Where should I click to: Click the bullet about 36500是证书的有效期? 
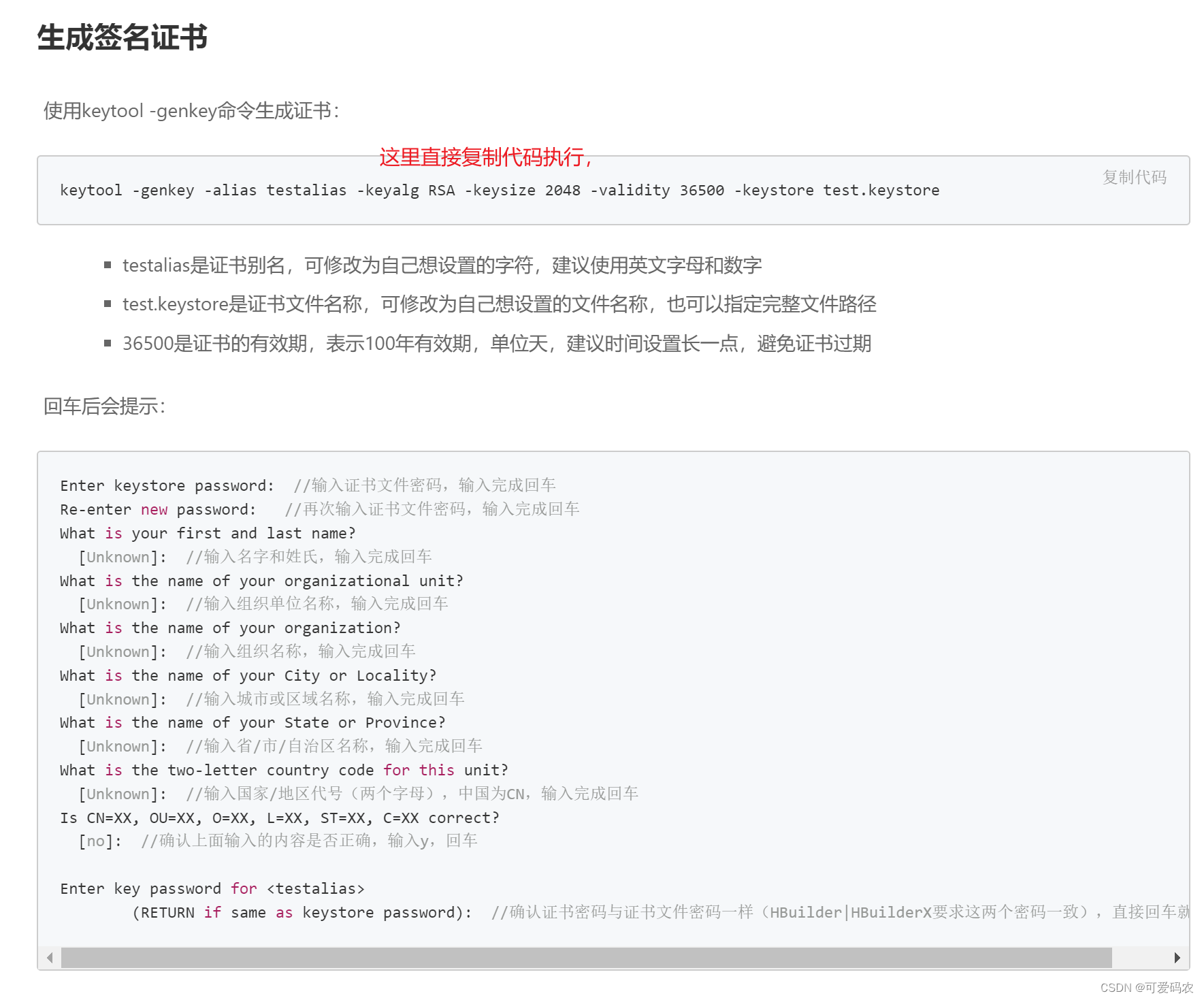pyautogui.click(x=497, y=344)
